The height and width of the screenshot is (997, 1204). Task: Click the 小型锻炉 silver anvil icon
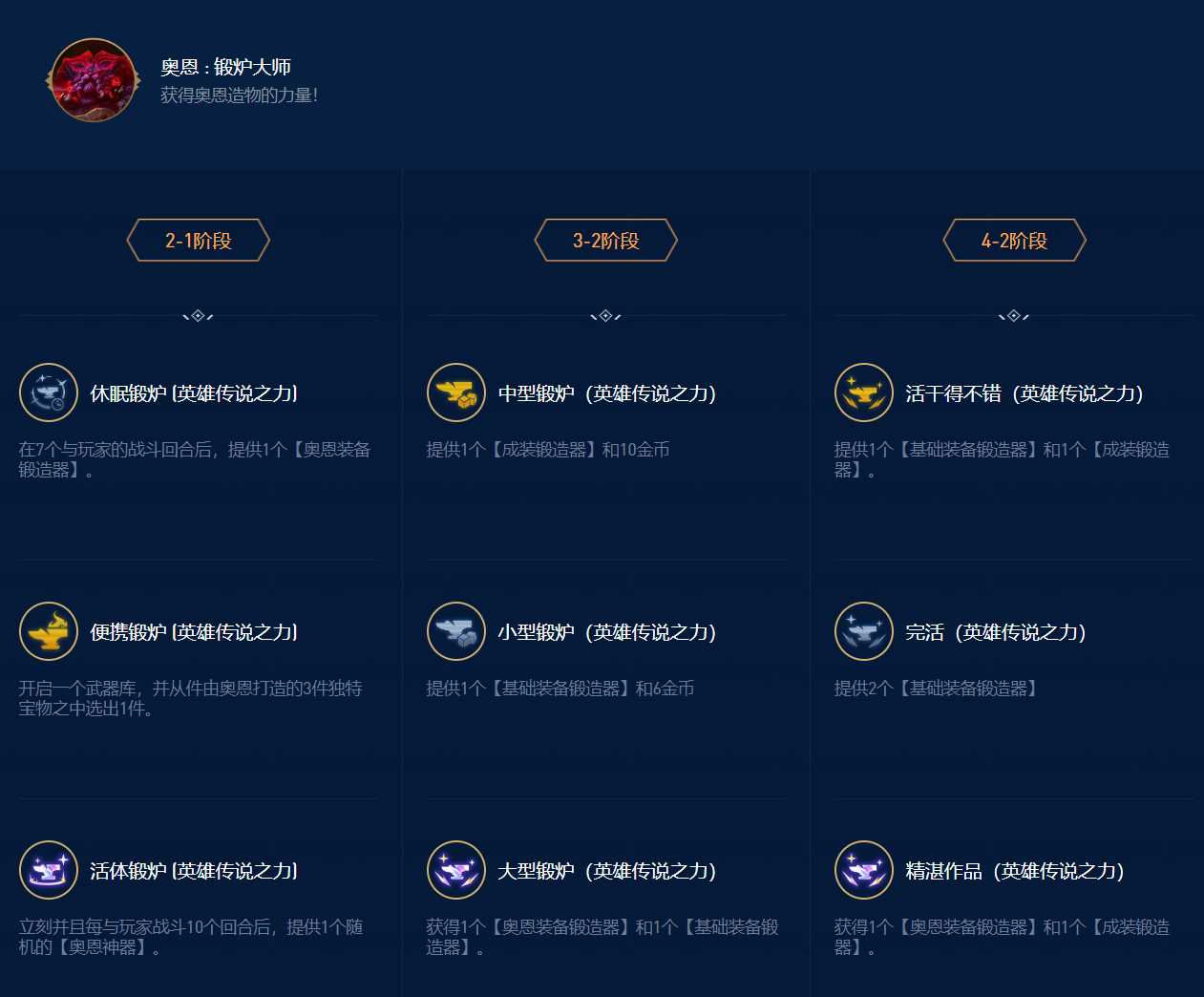click(456, 631)
